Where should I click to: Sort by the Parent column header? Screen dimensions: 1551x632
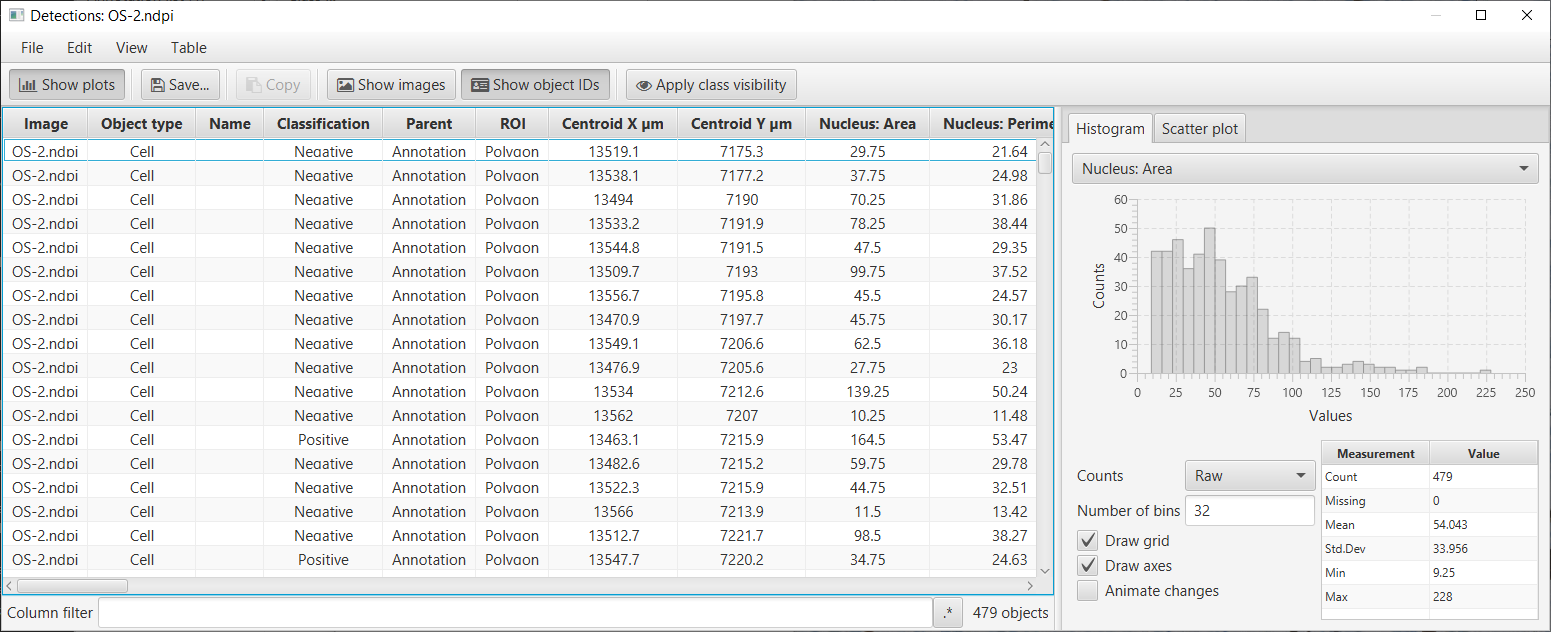(429, 124)
